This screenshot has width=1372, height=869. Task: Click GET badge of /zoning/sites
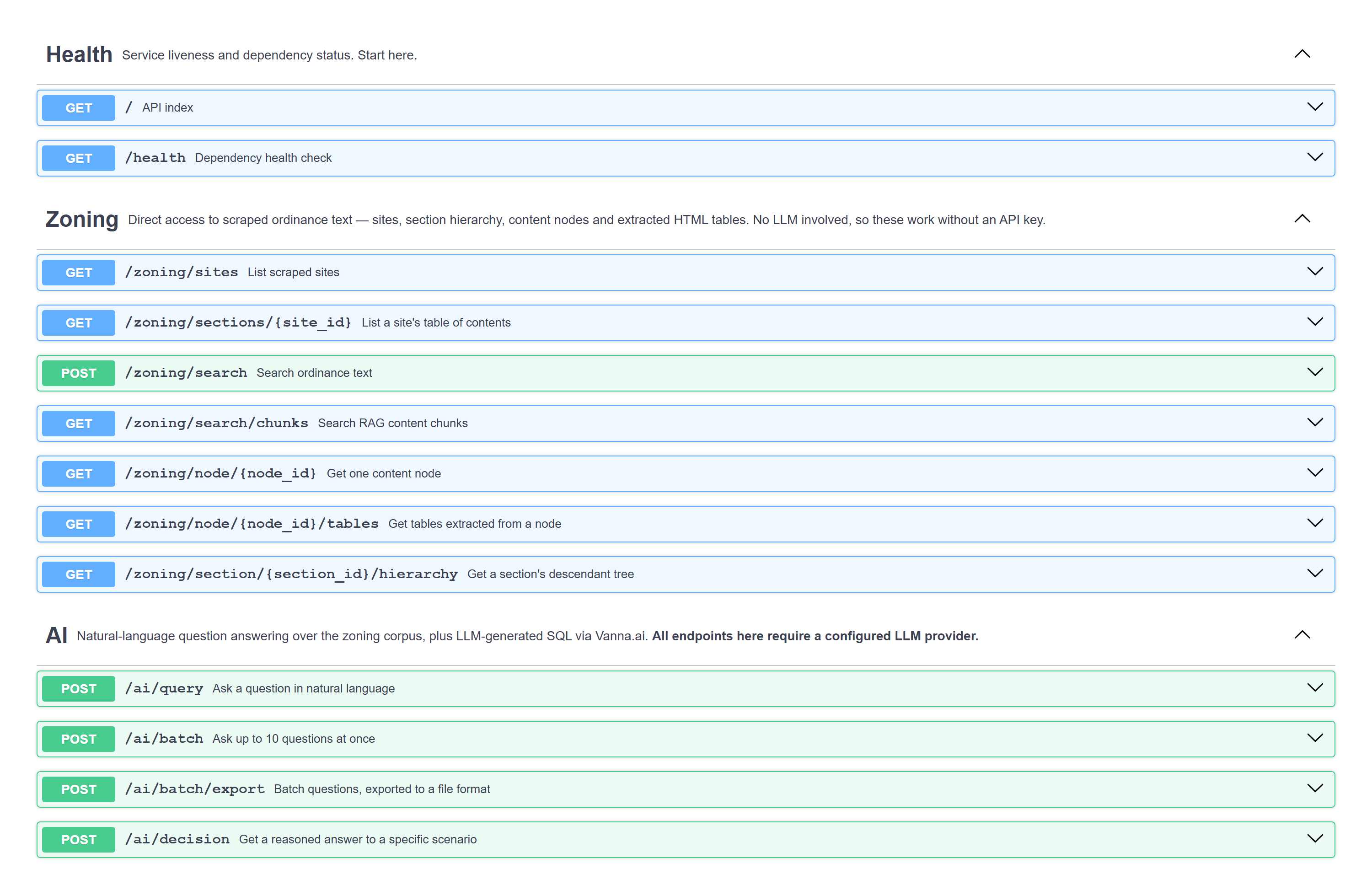click(79, 273)
